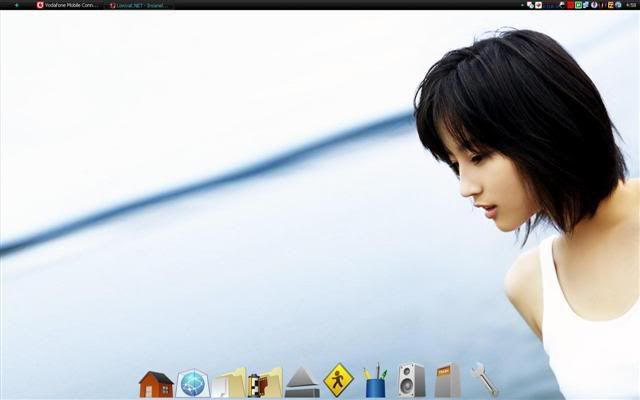Image resolution: width=640 pixels, height=400 pixels.
Task: Open the pencil cup icon in dock
Action: (375, 382)
